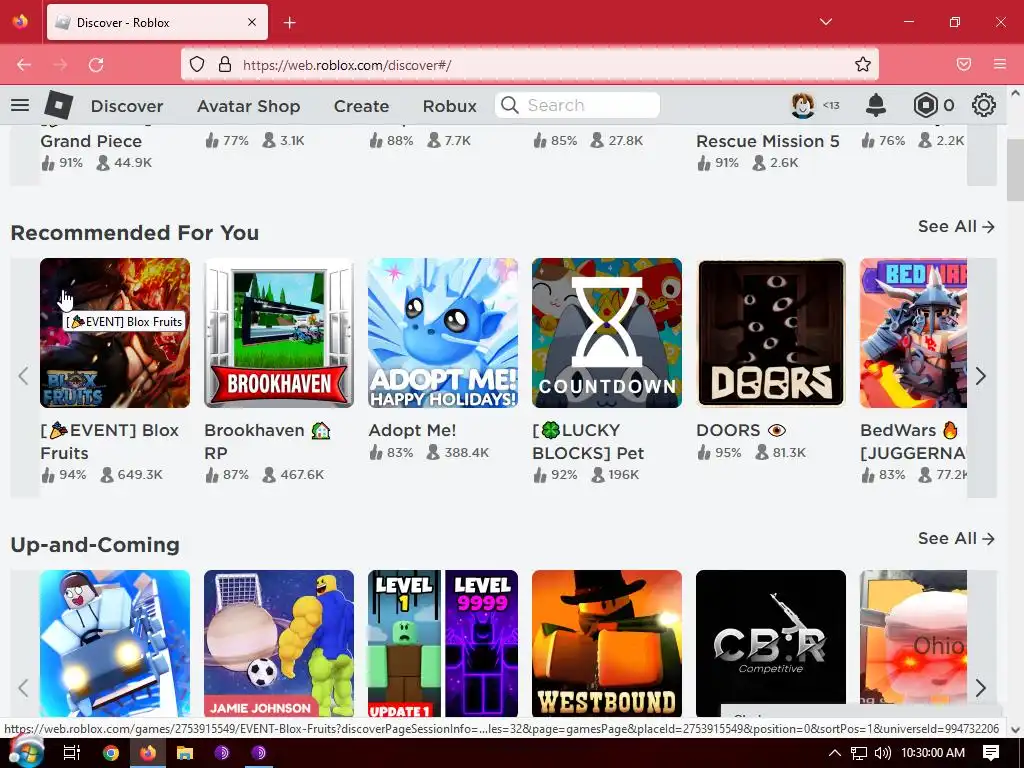Open the Brookhaven RP thumbnail
This screenshot has height=768, width=1024.
pos(279,333)
